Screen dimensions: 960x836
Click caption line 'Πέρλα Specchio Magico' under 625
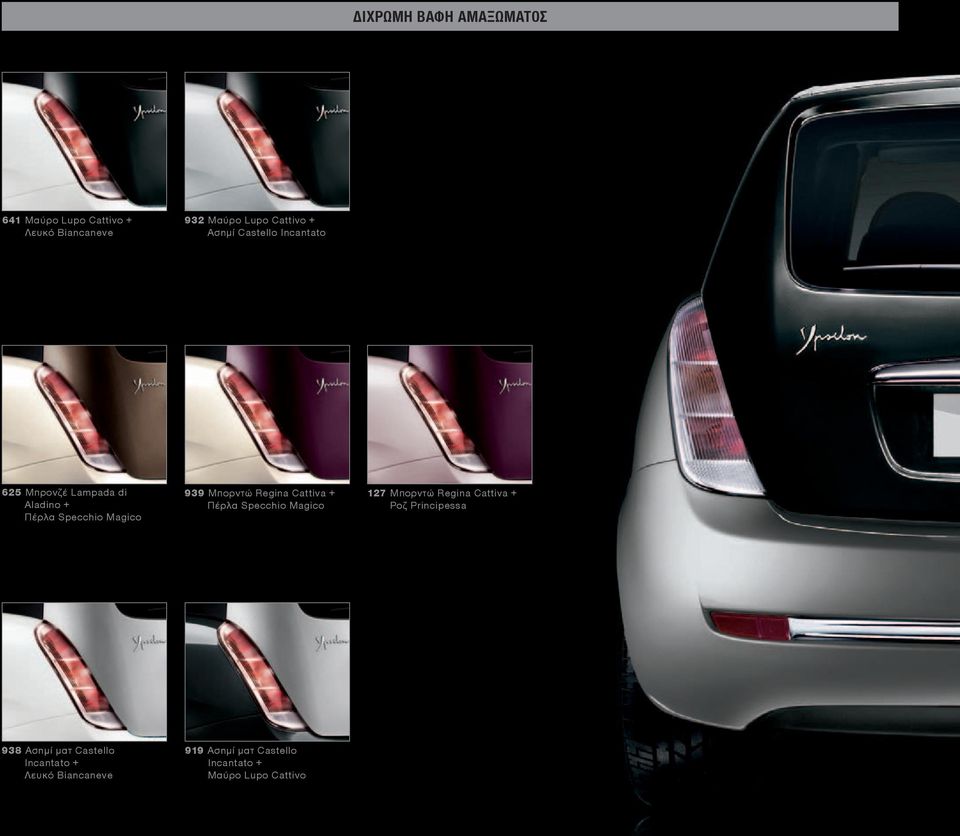[x=83, y=518]
